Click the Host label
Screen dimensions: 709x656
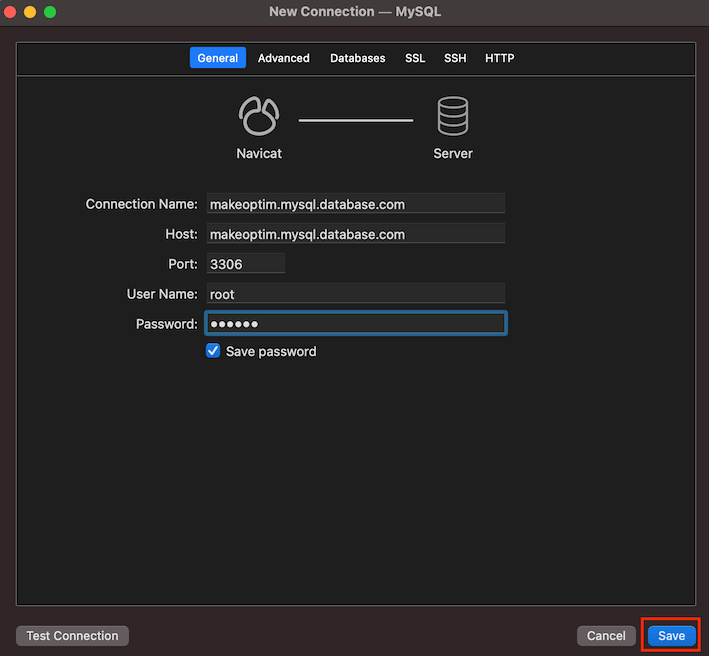(181, 234)
